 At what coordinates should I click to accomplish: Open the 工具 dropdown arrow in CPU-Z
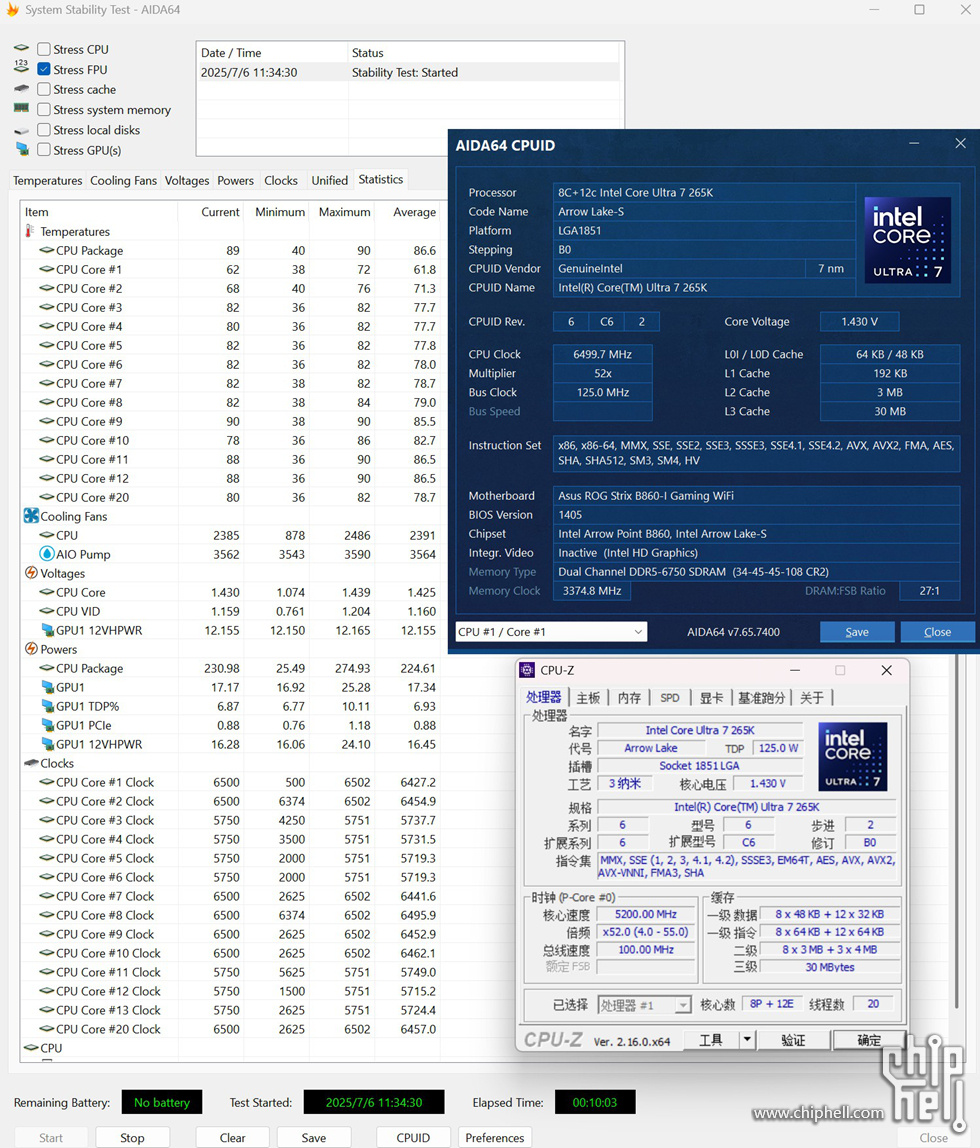point(747,1040)
